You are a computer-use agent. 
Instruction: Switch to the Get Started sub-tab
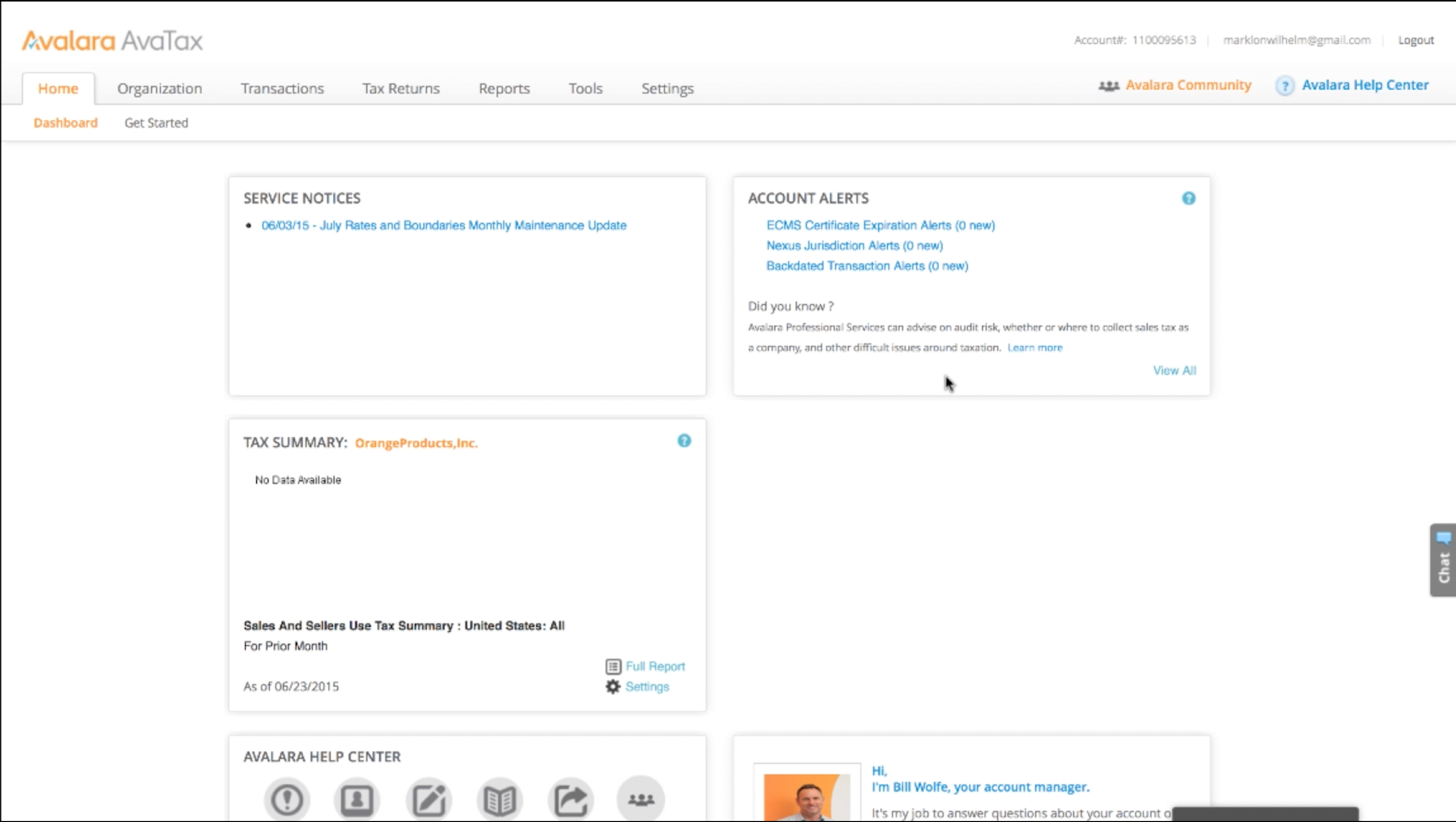[156, 123]
